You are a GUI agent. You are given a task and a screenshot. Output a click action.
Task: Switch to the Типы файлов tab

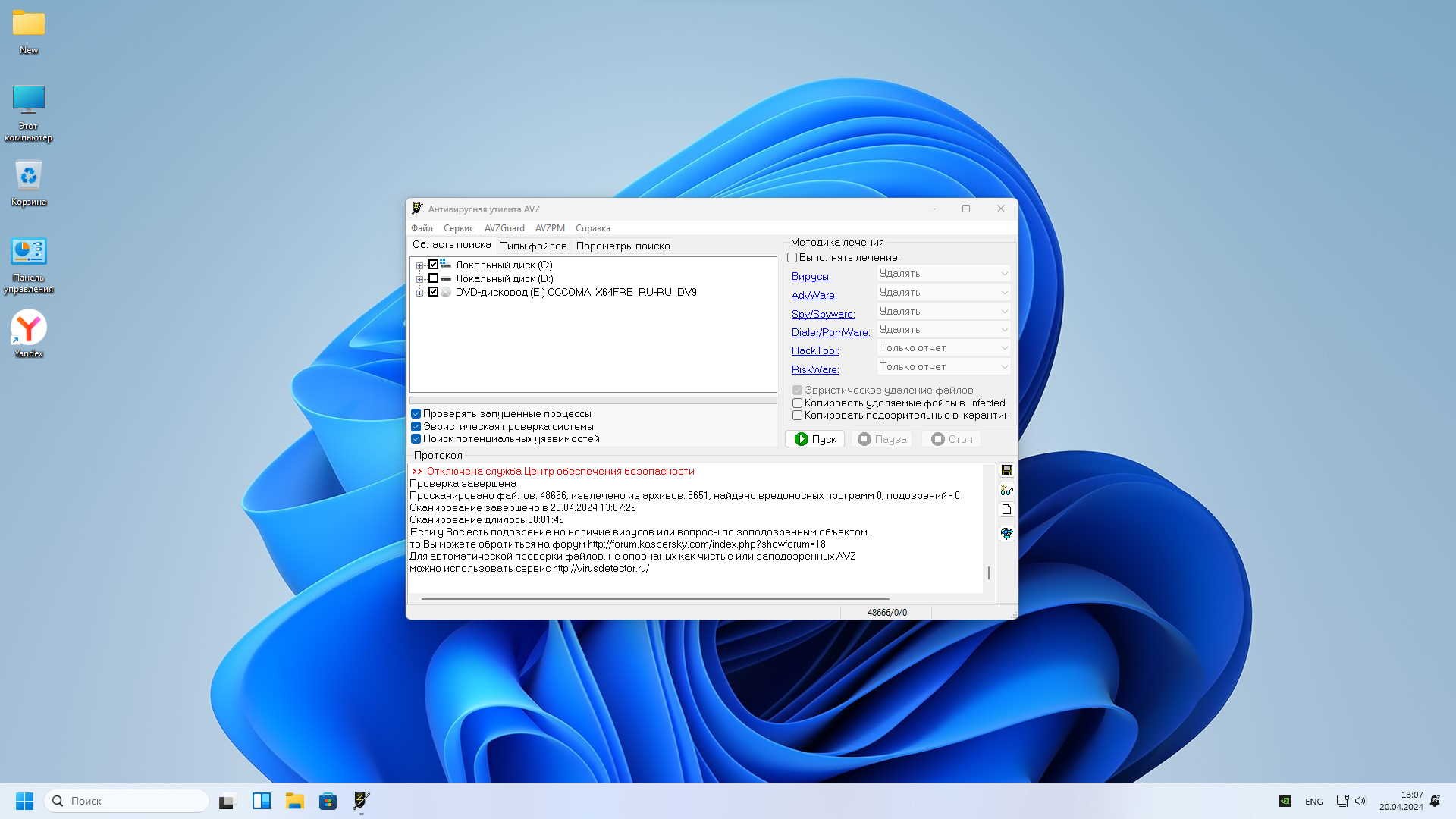coord(533,246)
